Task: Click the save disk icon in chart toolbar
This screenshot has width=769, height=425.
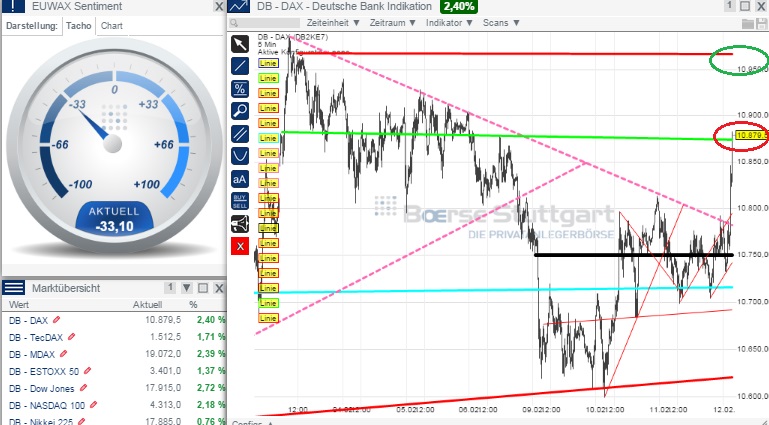Action: click(762, 24)
